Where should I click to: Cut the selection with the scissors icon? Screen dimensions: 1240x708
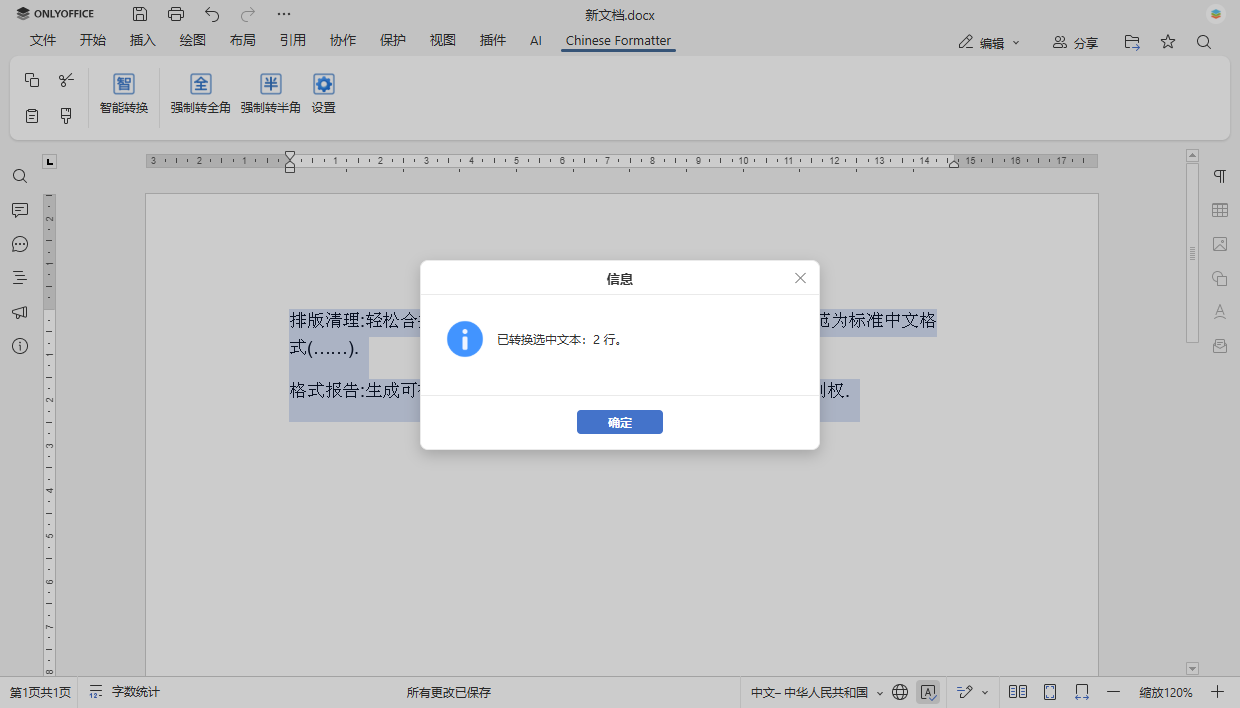(66, 80)
